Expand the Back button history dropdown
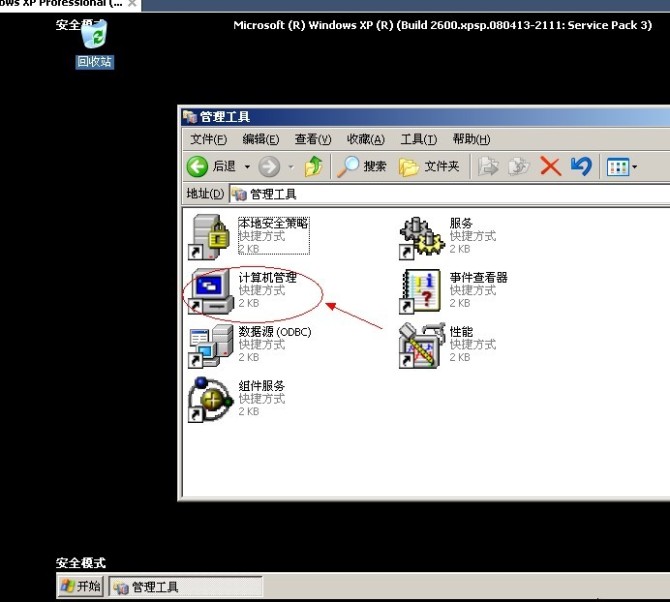The height and width of the screenshot is (602, 670). (247, 167)
